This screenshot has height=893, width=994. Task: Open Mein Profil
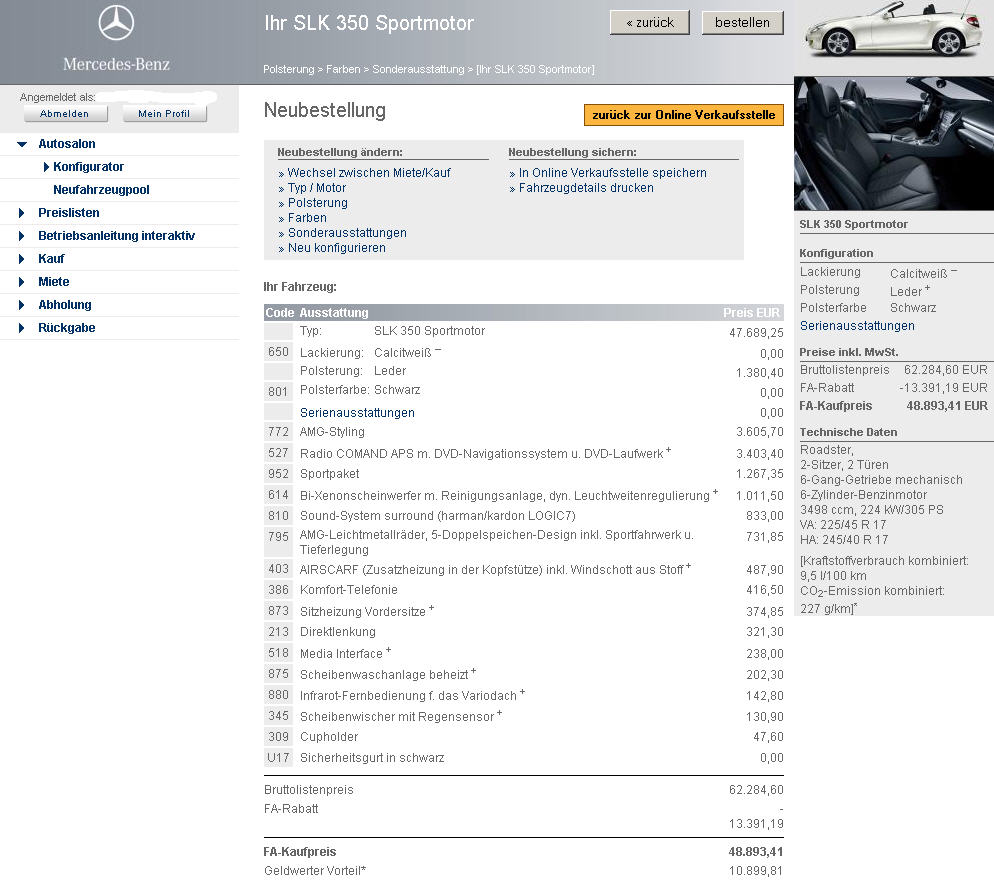164,114
